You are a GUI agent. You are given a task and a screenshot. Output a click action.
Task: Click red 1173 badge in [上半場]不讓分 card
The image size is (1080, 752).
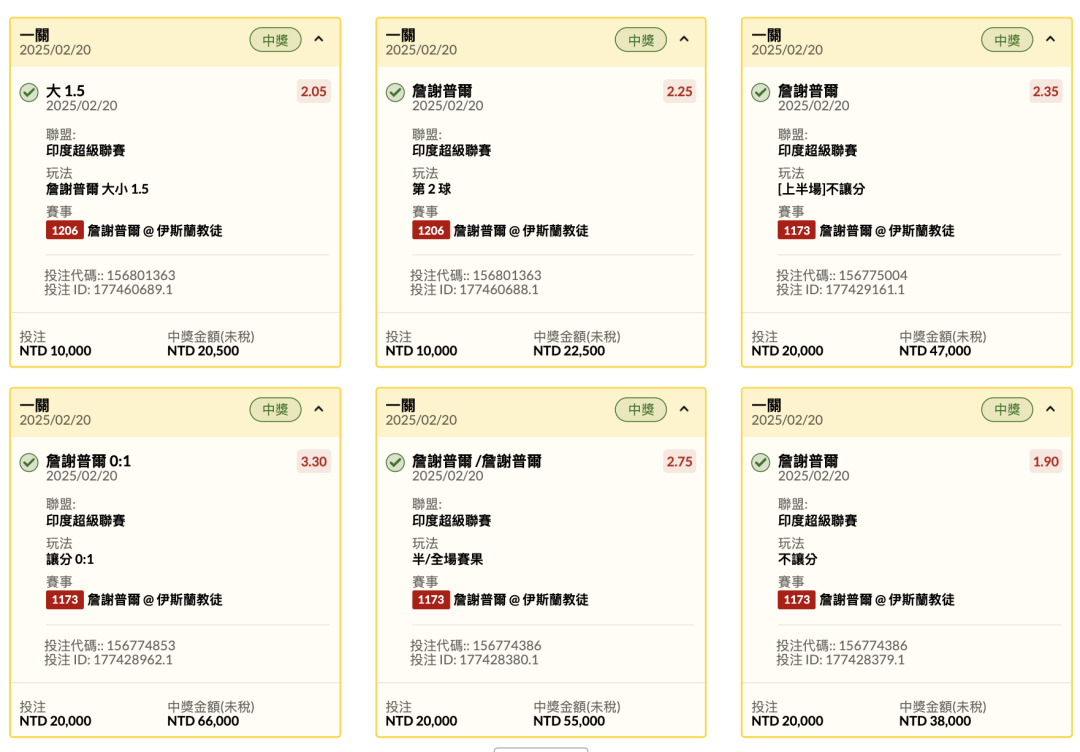coord(796,230)
